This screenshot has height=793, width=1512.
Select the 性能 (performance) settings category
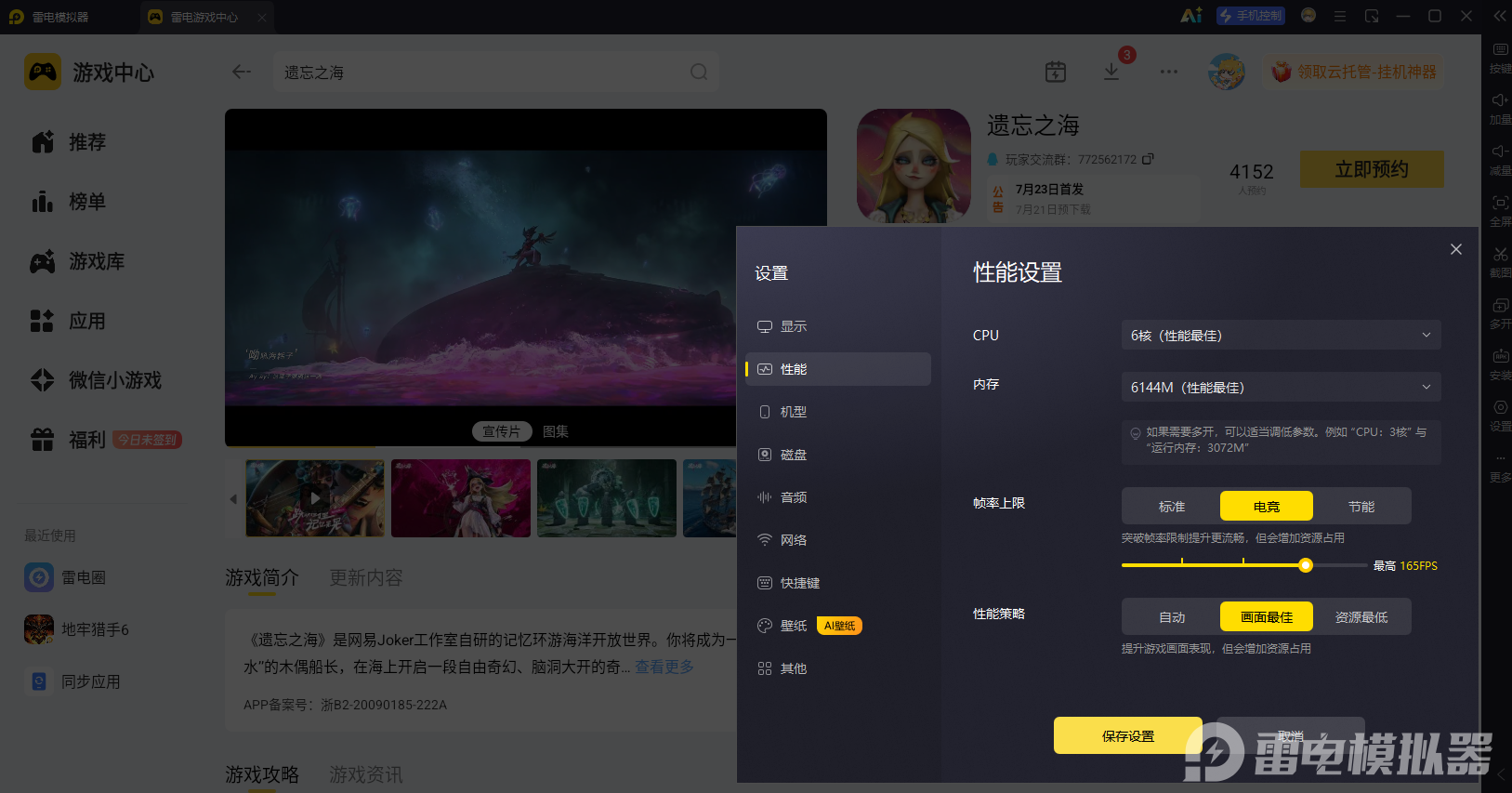[x=837, y=369]
